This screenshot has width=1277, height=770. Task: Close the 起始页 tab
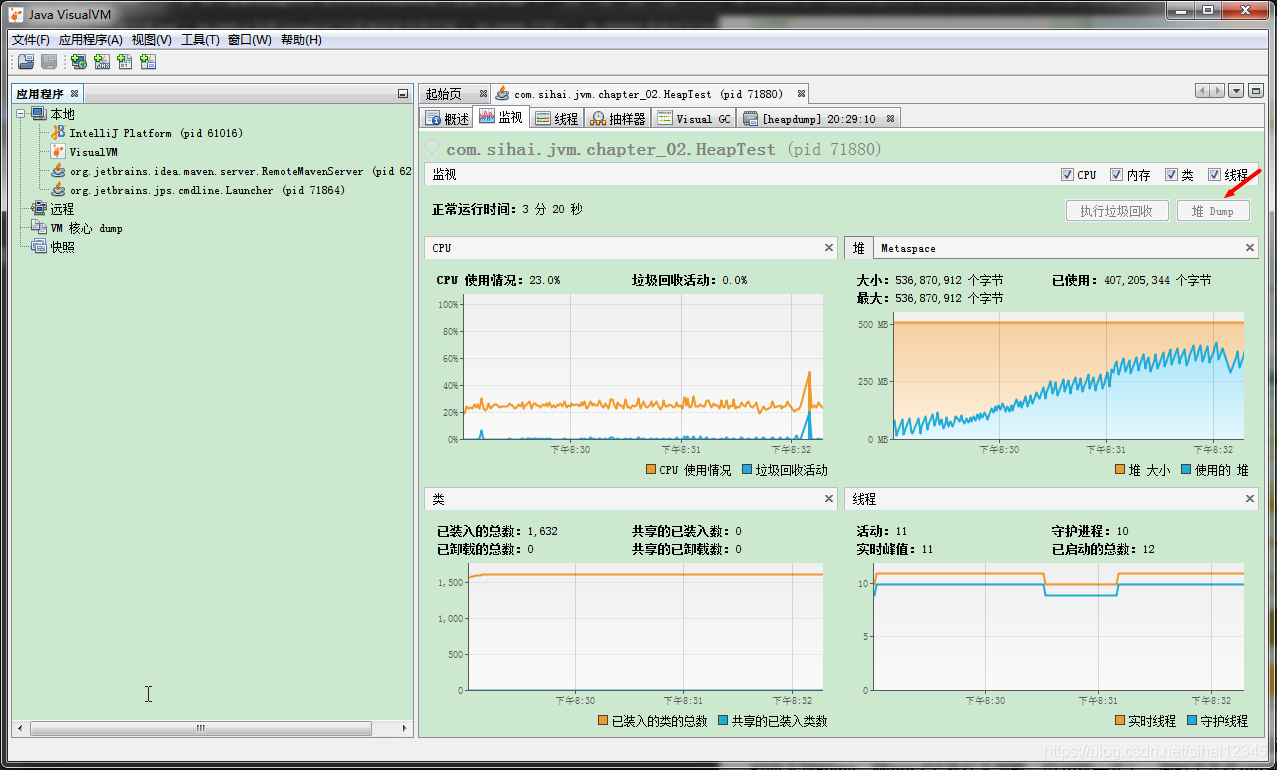(x=484, y=94)
